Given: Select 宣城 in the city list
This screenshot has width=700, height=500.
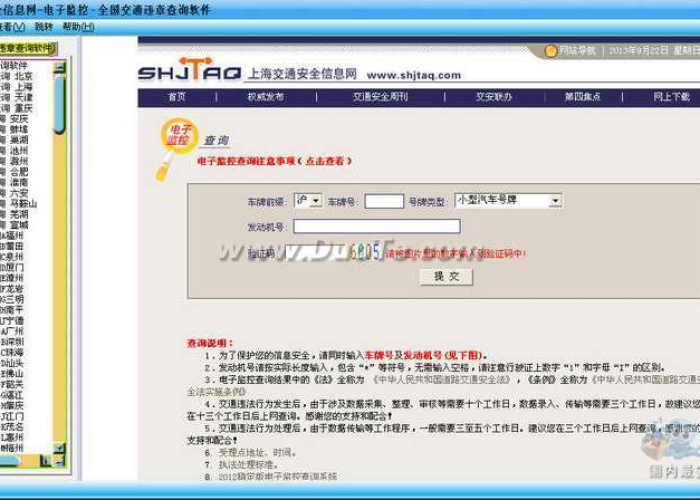Looking at the screenshot, I should point(19,225).
